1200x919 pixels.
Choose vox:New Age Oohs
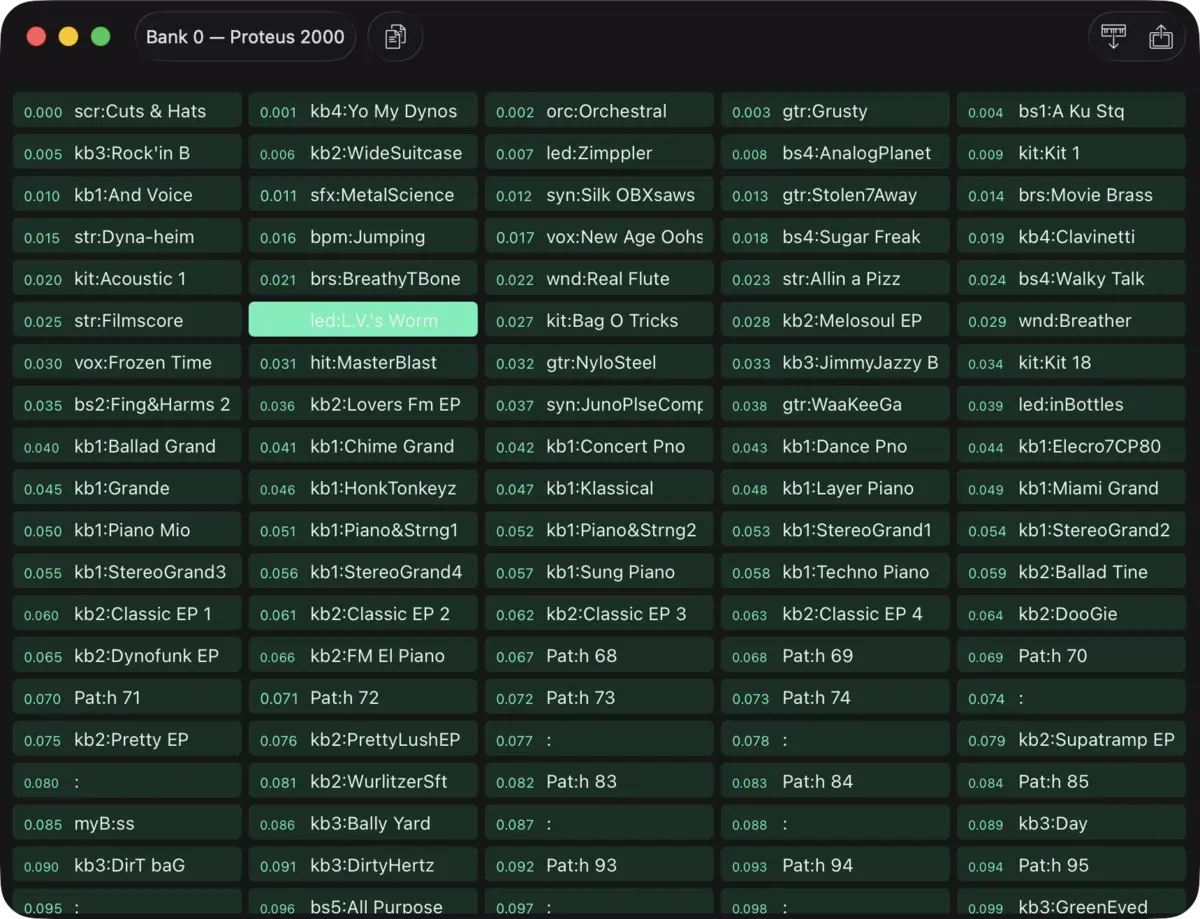(599, 237)
